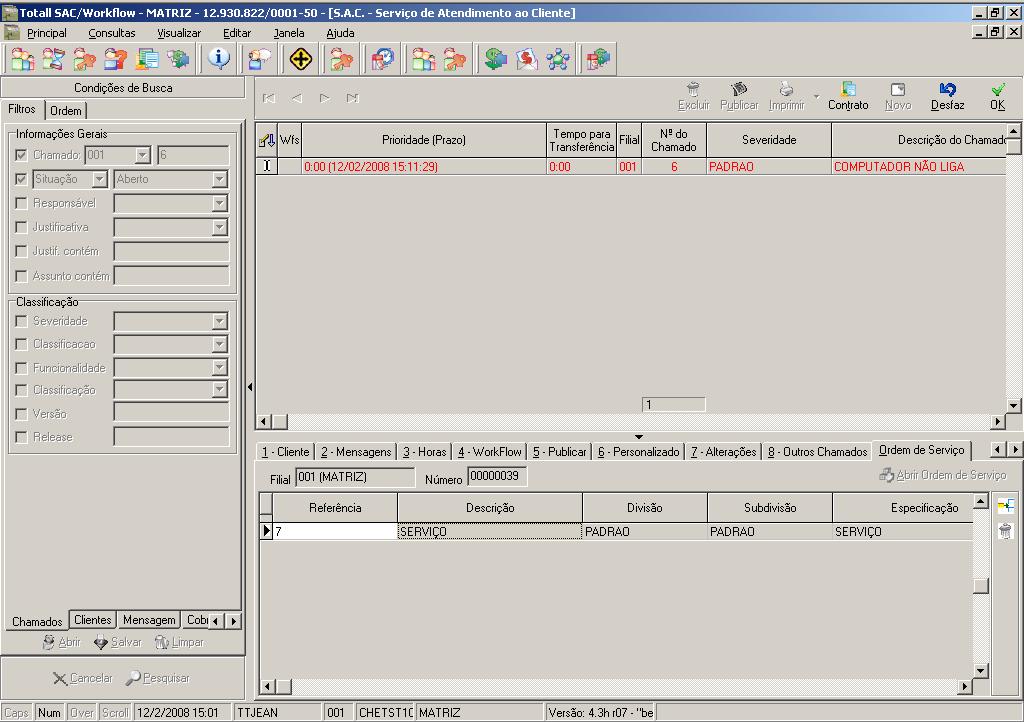Click the person with speech bubble icon
The width and height of the screenshot is (1024, 722).
(x=259, y=59)
